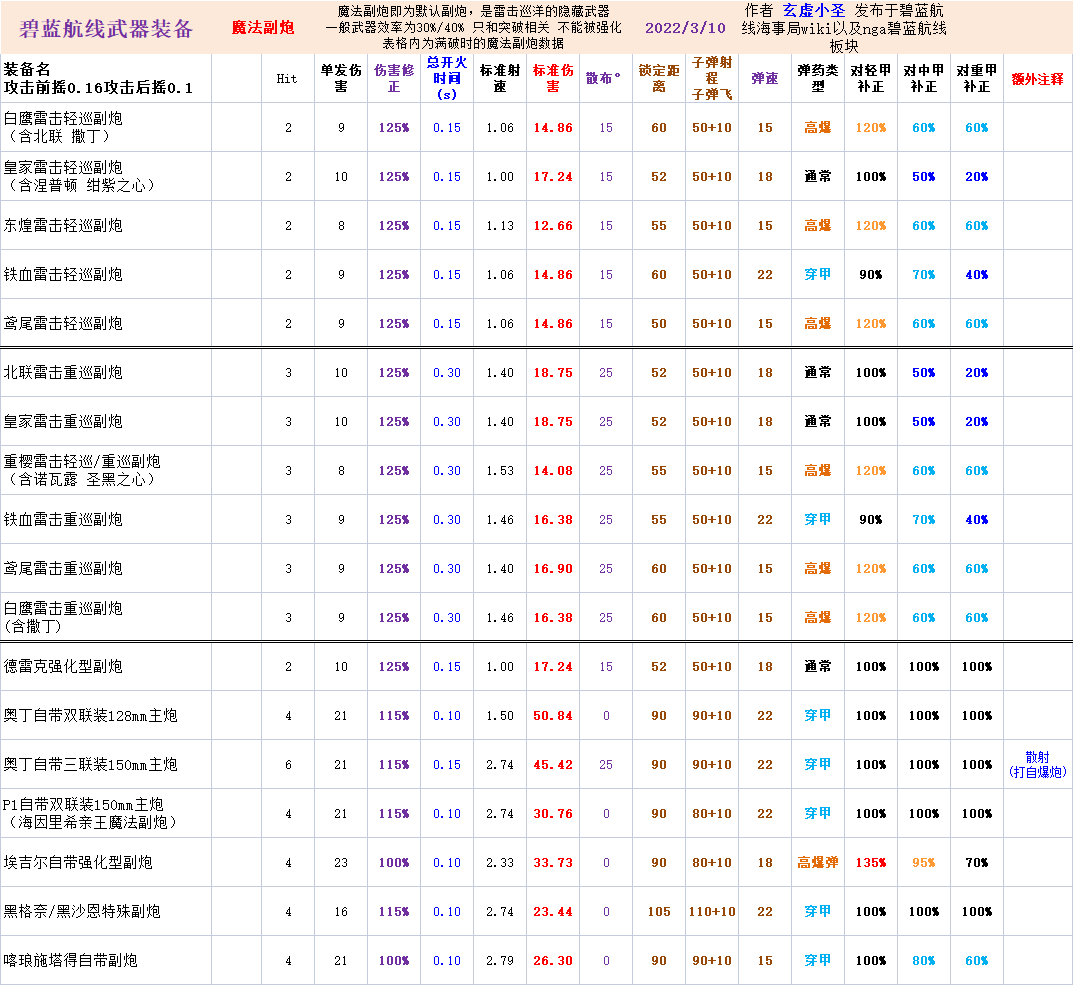Select the 埃吉尔自带强化型副炮 row name
This screenshot has height=985, width=1073.
coord(78,862)
